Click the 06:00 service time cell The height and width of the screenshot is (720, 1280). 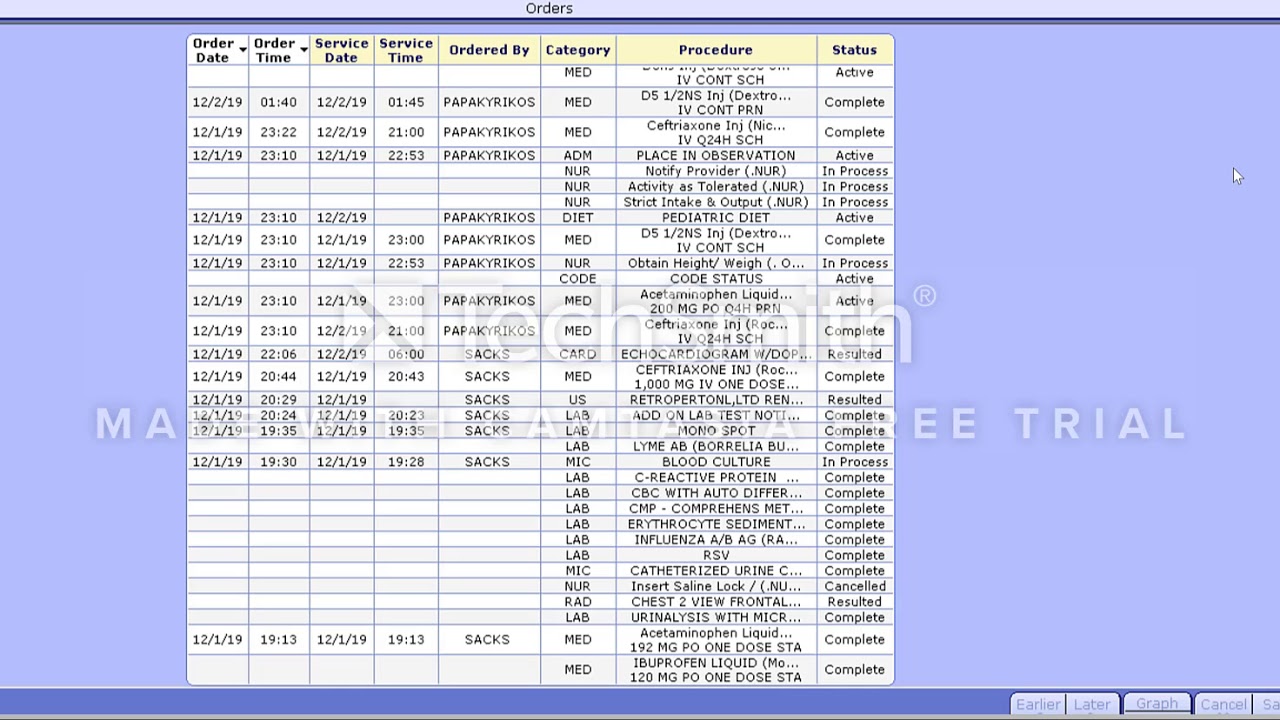(x=405, y=355)
